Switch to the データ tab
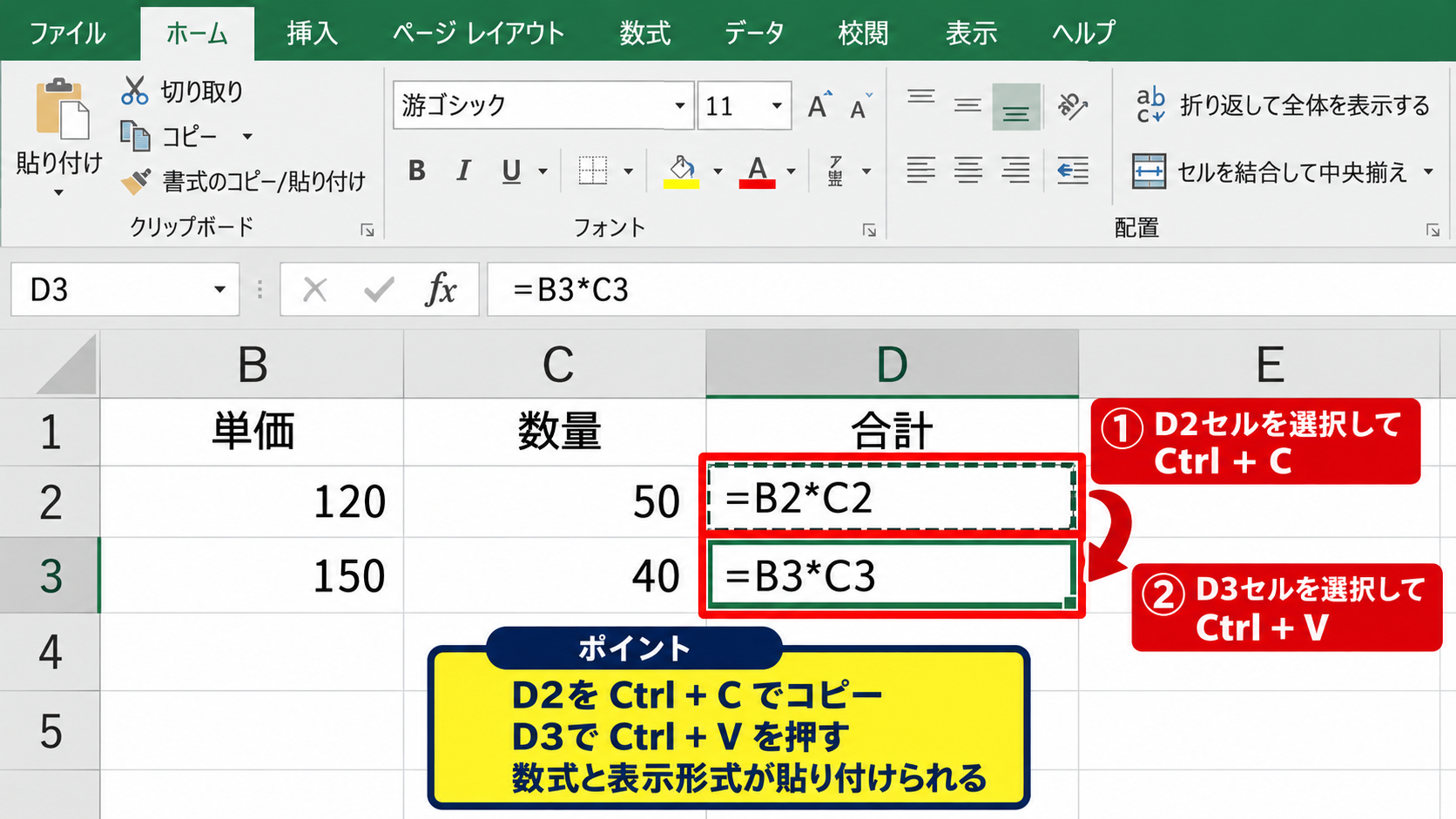1456x819 pixels. [754, 33]
